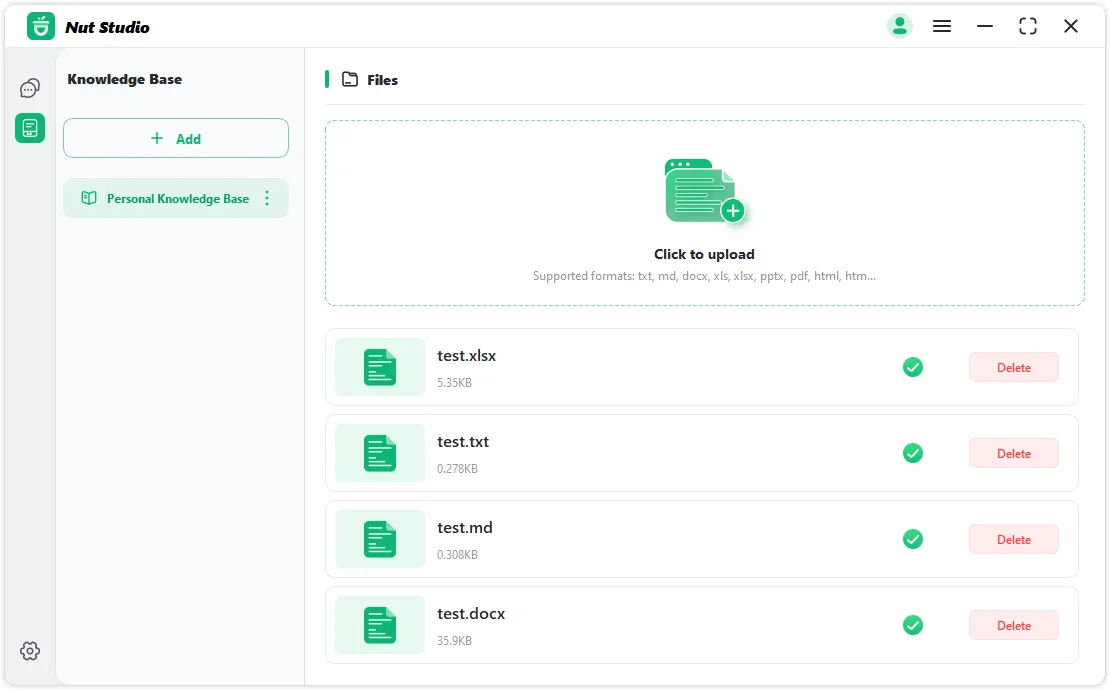The image size is (1110, 690).
Task: Click the book icon beside Personal Knowledge Base
Action: (x=88, y=198)
